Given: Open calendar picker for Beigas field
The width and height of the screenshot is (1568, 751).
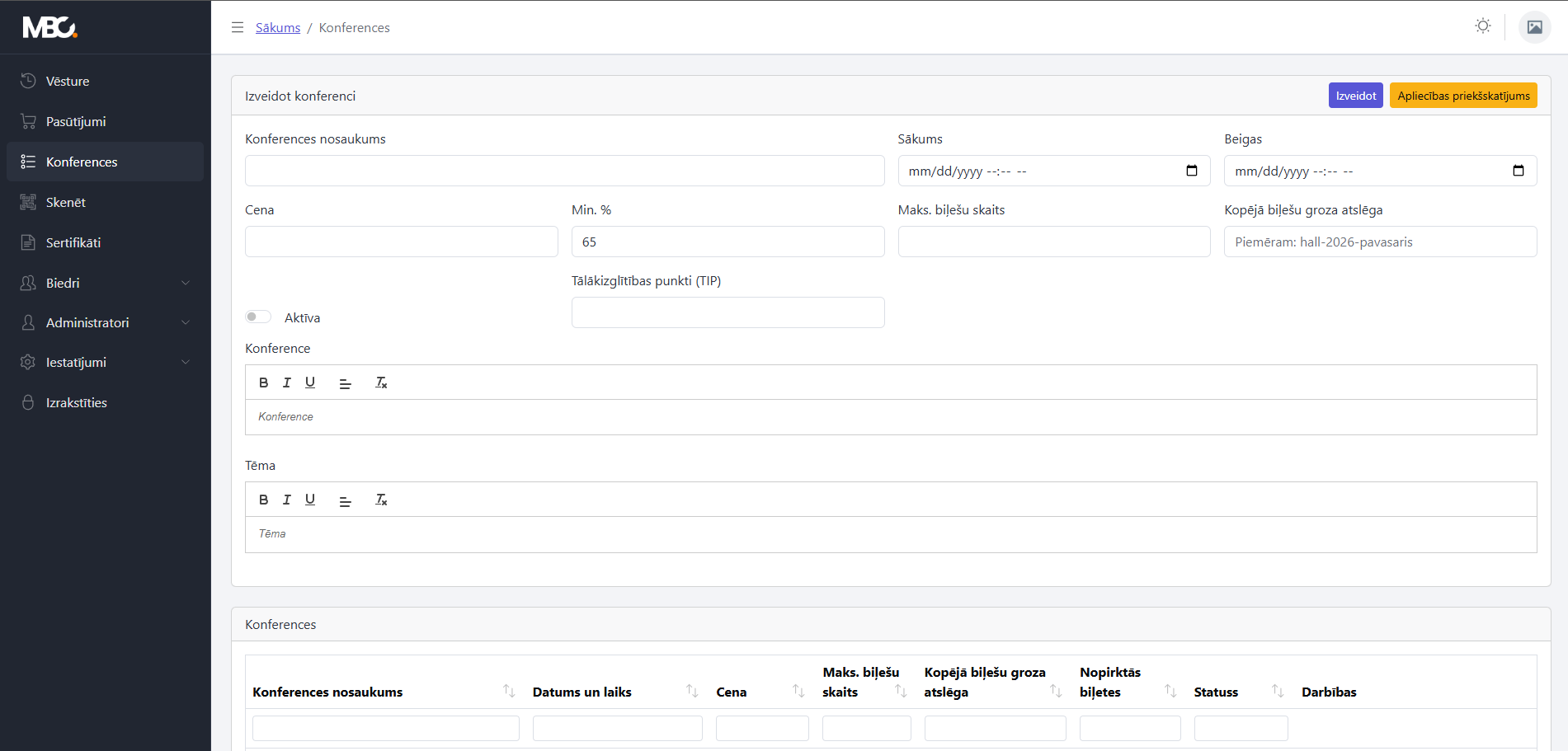Looking at the screenshot, I should 1518,171.
